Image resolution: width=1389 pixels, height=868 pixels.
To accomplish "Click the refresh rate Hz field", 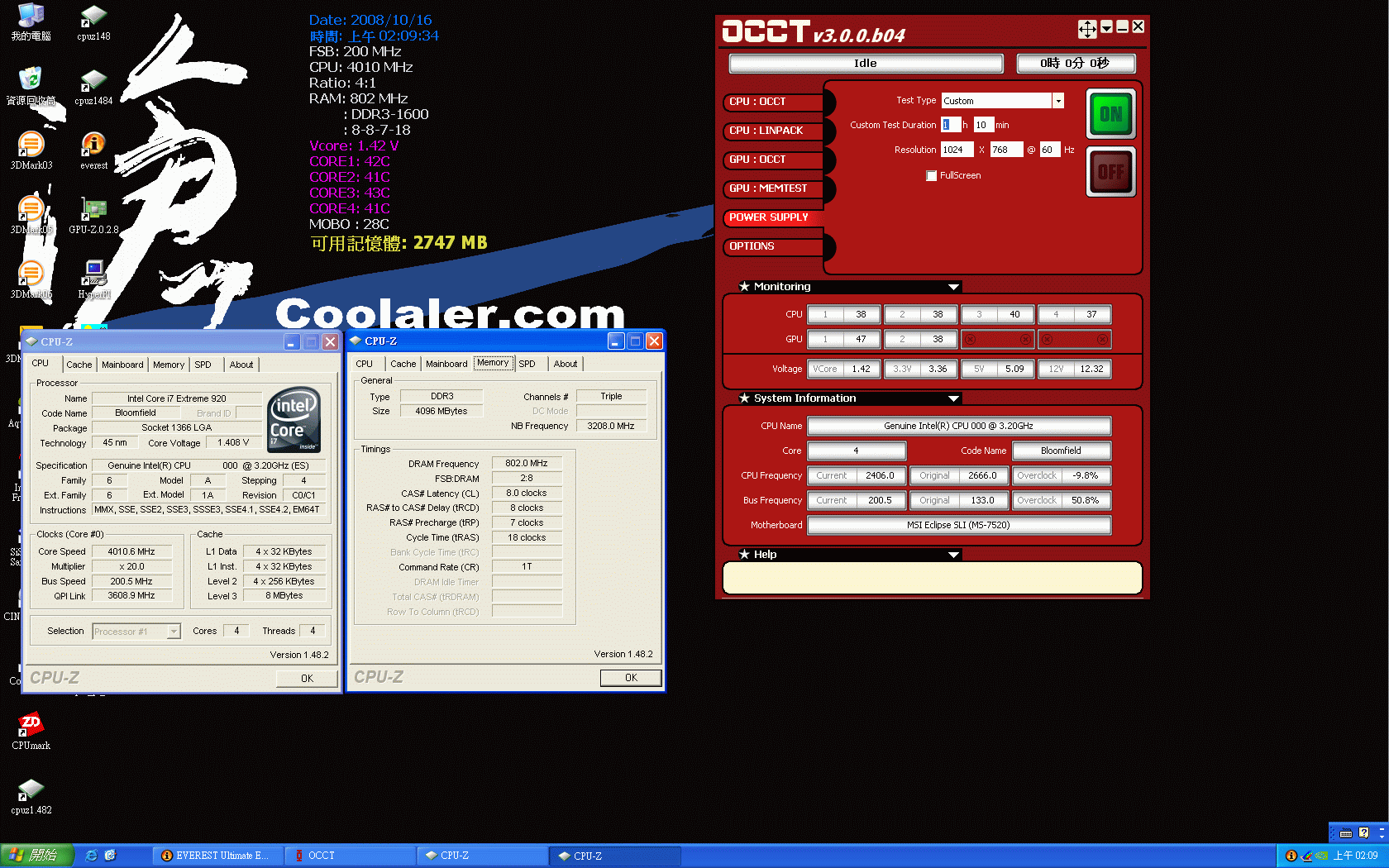I will pyautogui.click(x=1049, y=150).
